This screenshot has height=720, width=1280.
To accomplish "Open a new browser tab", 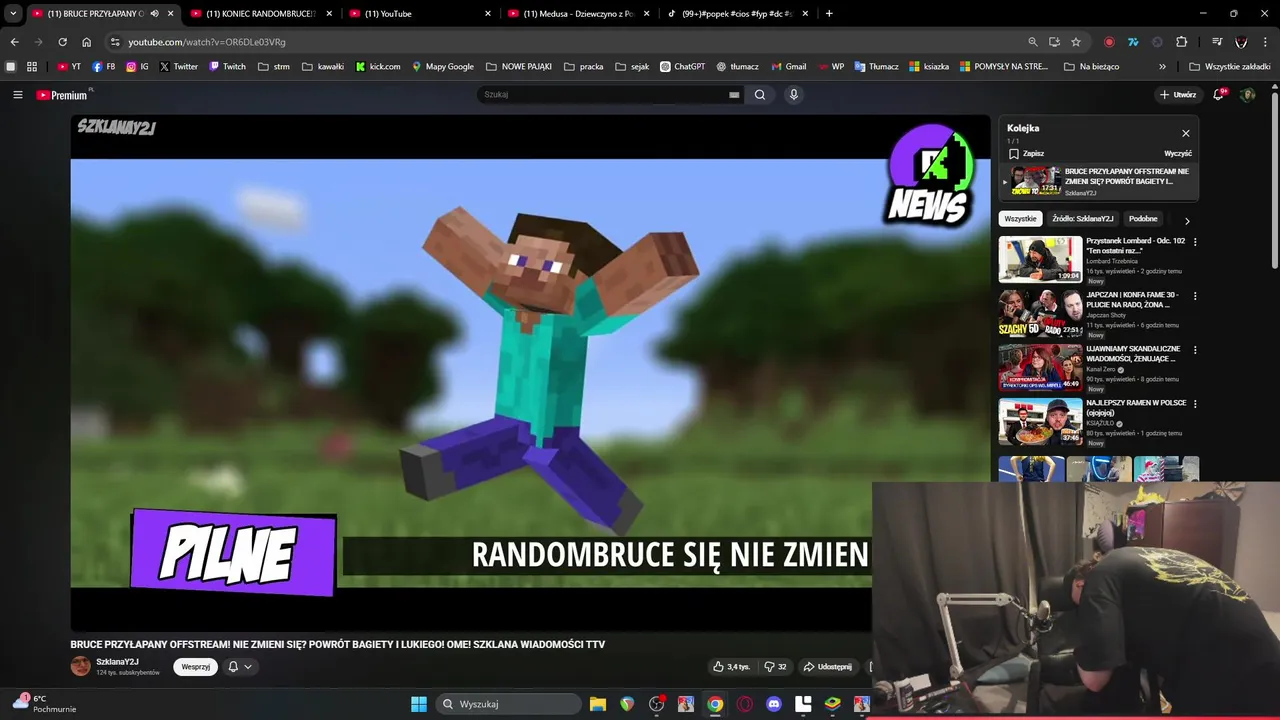I will (x=829, y=14).
